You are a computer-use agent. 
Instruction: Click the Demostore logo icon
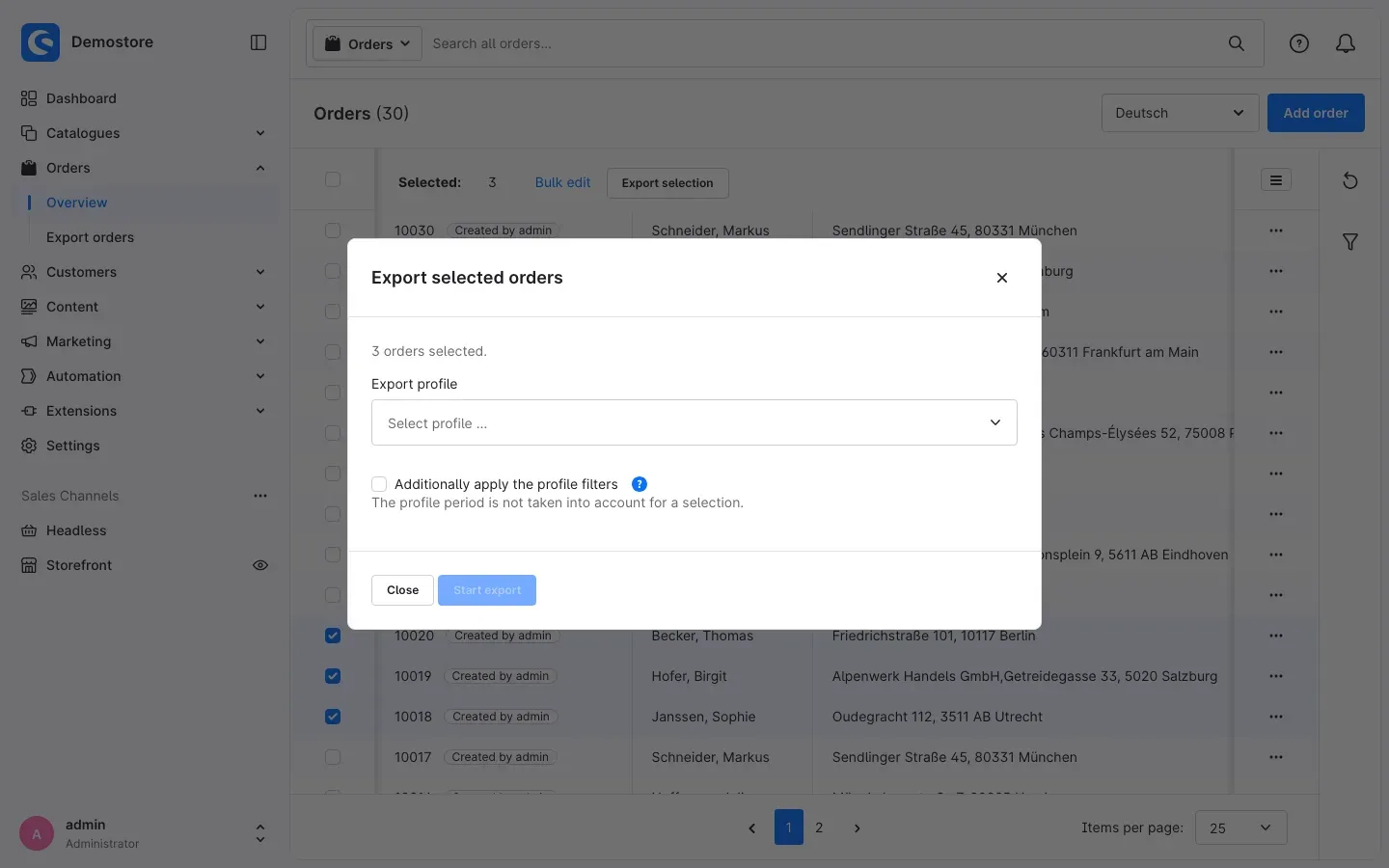41,42
